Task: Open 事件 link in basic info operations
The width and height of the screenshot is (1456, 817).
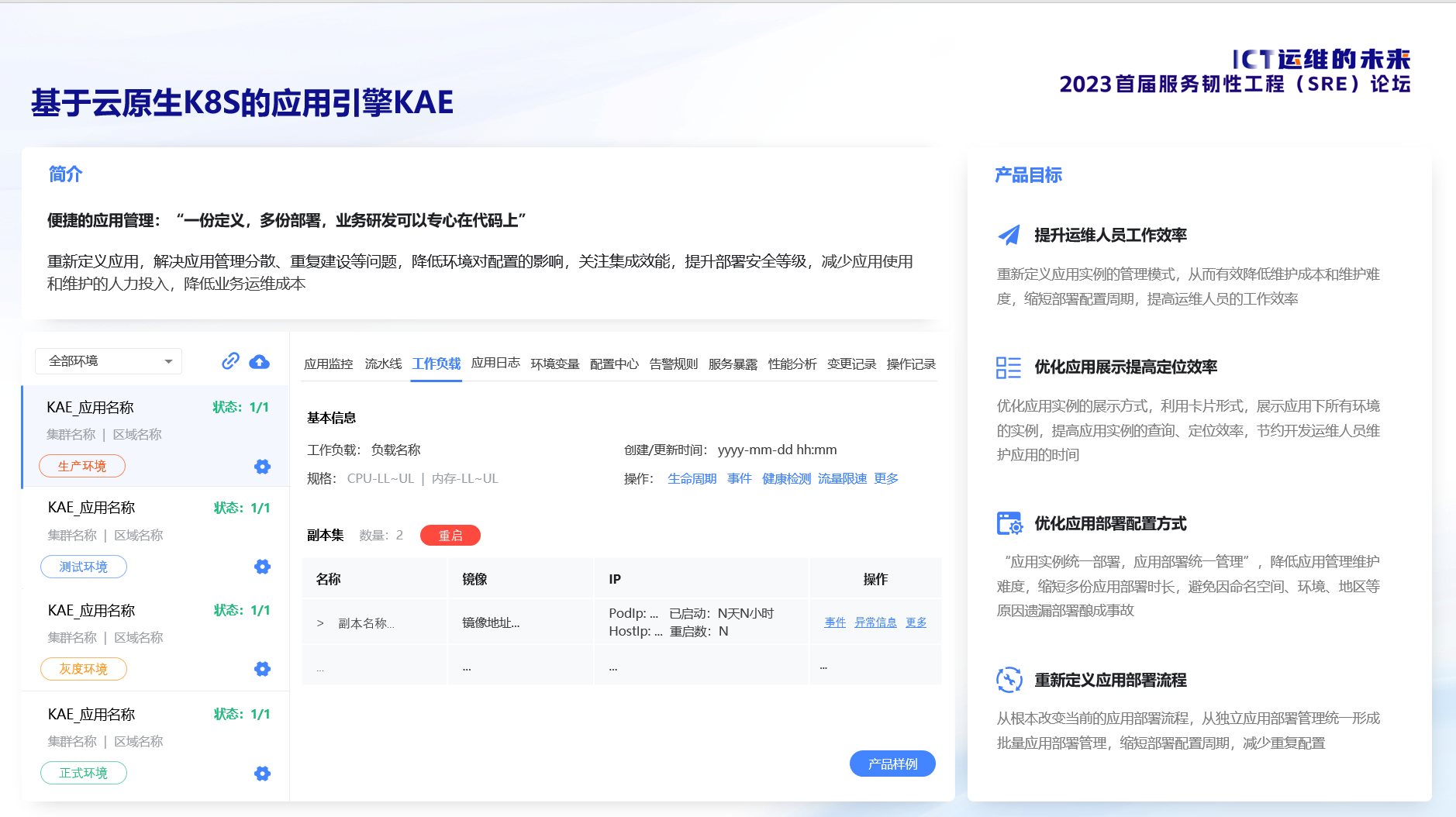Action: coord(740,478)
